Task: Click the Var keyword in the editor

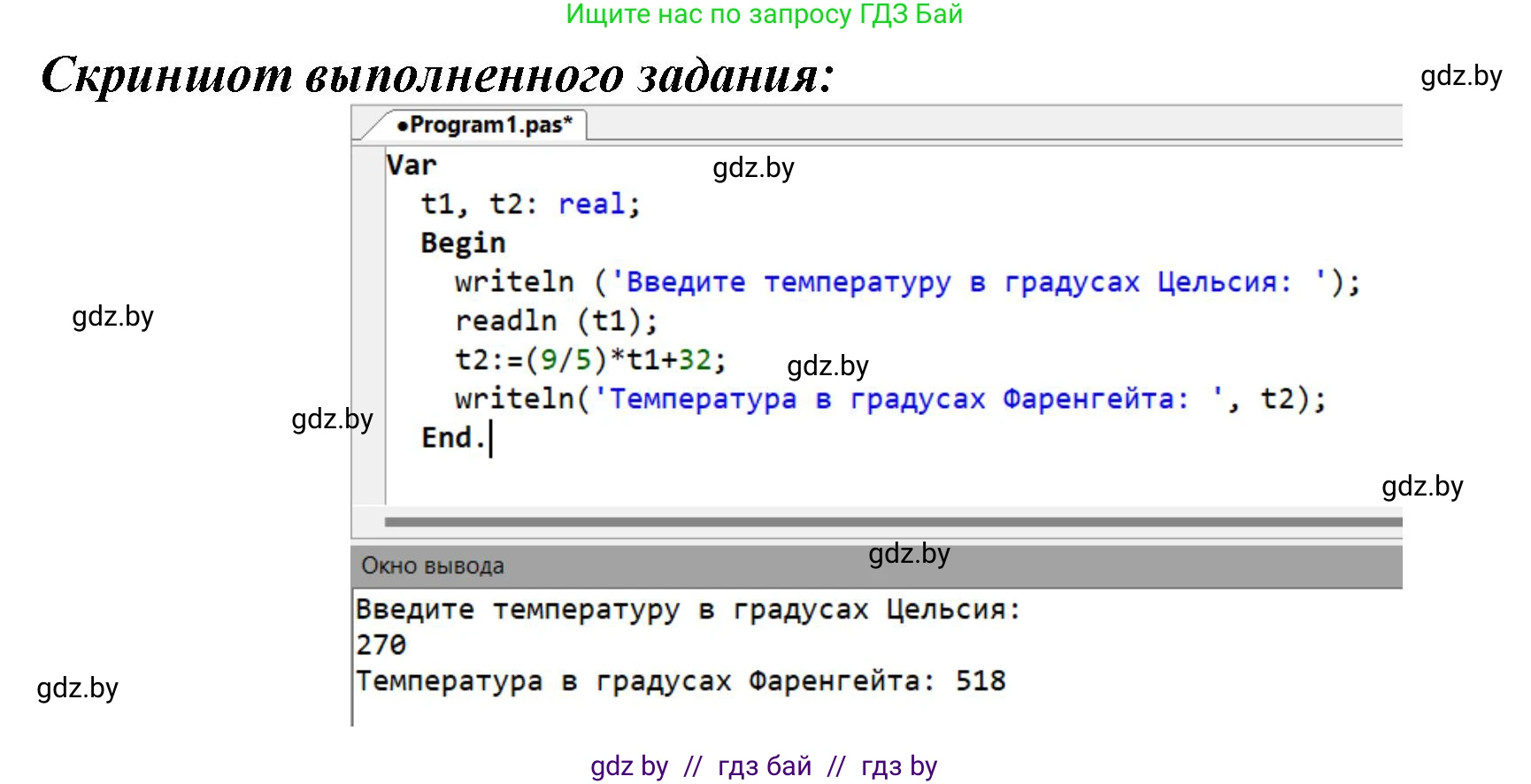Action: click(412, 165)
